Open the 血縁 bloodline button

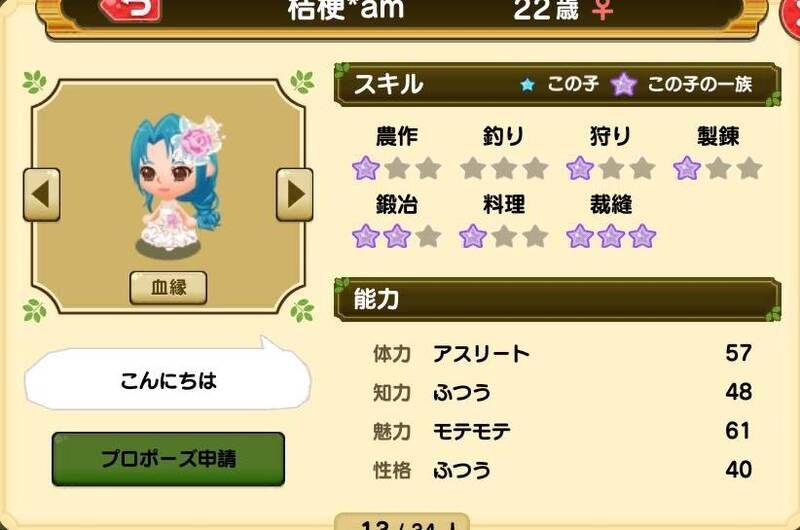[168, 288]
